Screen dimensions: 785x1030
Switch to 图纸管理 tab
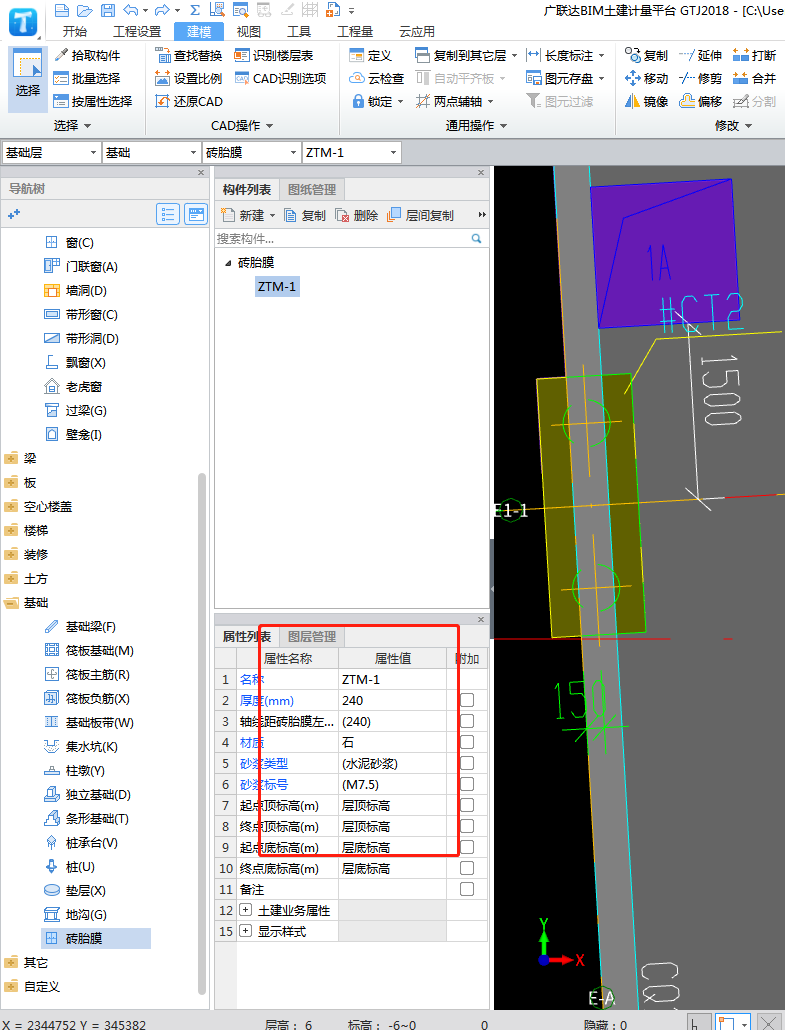pos(312,190)
